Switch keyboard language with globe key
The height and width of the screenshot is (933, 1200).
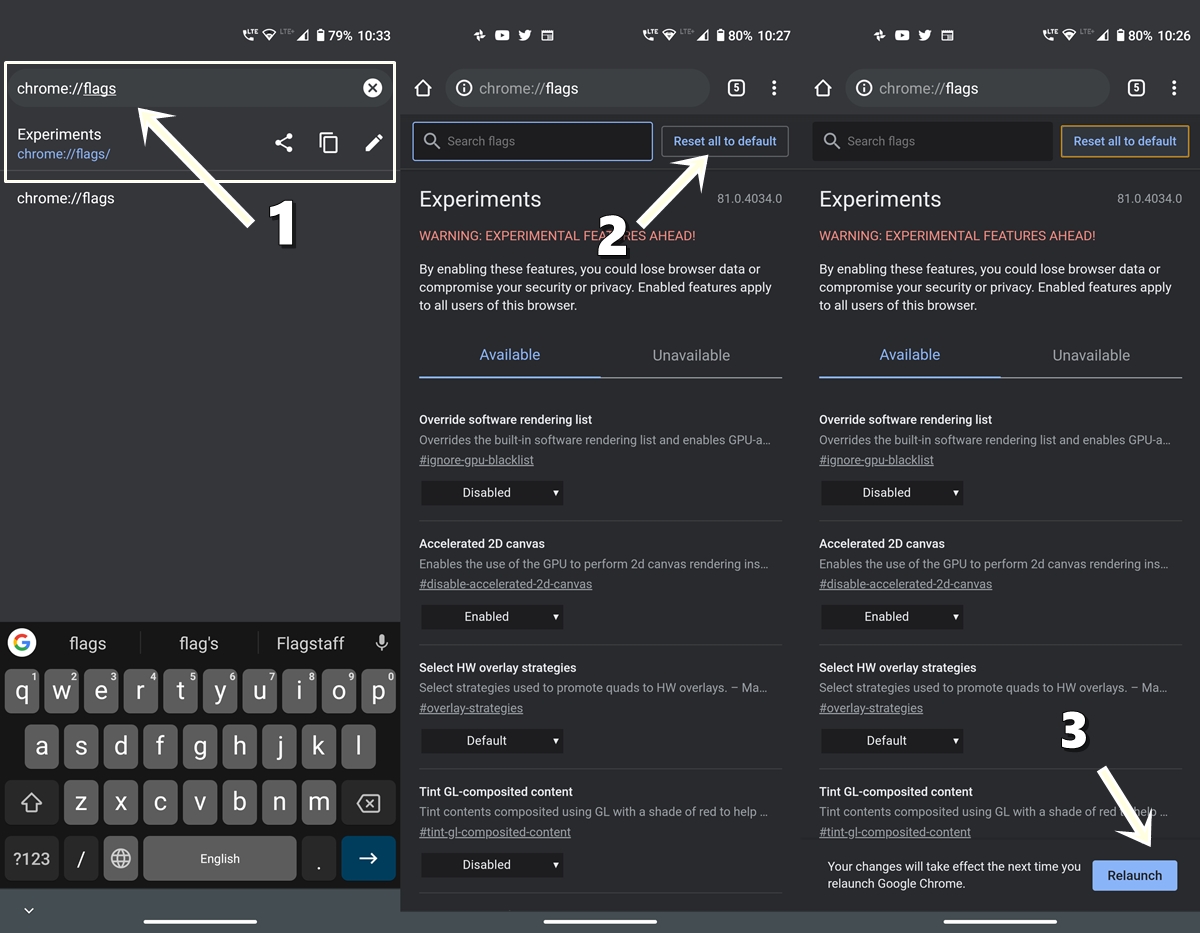121,859
